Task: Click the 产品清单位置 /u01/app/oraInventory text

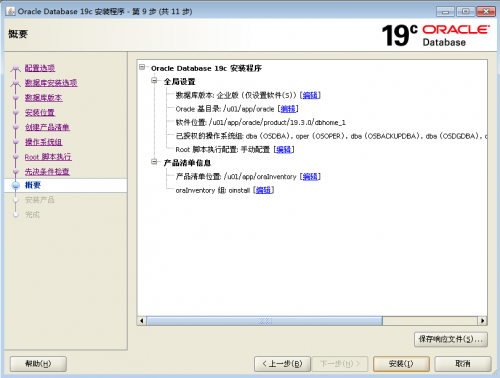Action: tap(236, 176)
